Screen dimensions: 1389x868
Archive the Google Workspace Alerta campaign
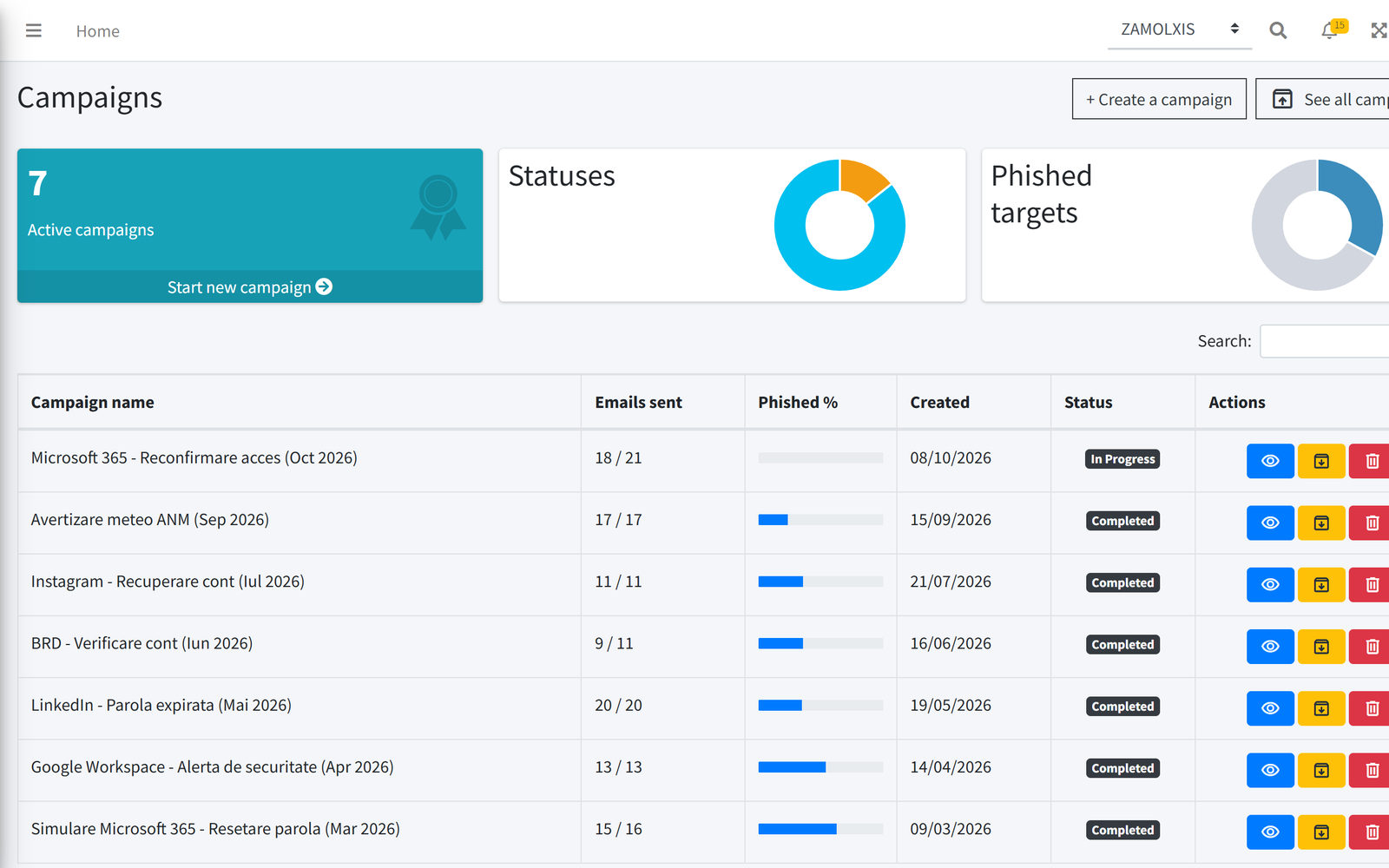pyautogui.click(x=1321, y=770)
